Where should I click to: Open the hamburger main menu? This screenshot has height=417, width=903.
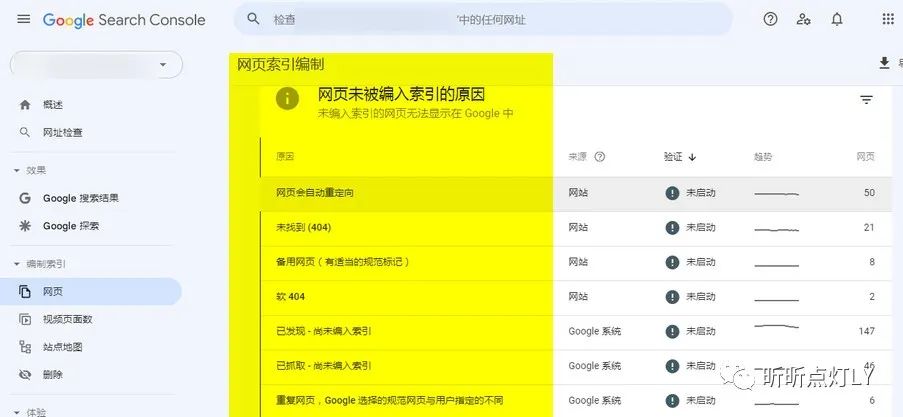point(23,19)
